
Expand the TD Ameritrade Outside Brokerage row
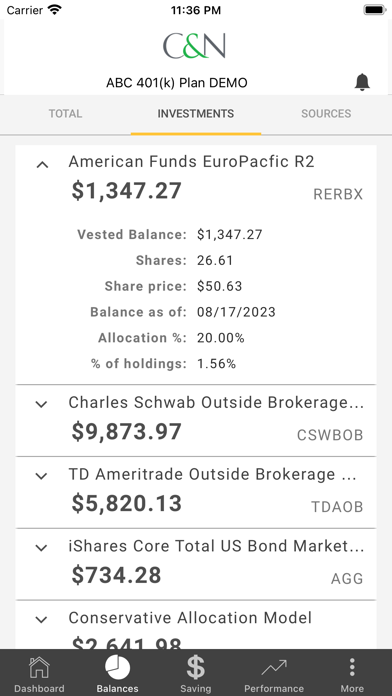(41, 476)
